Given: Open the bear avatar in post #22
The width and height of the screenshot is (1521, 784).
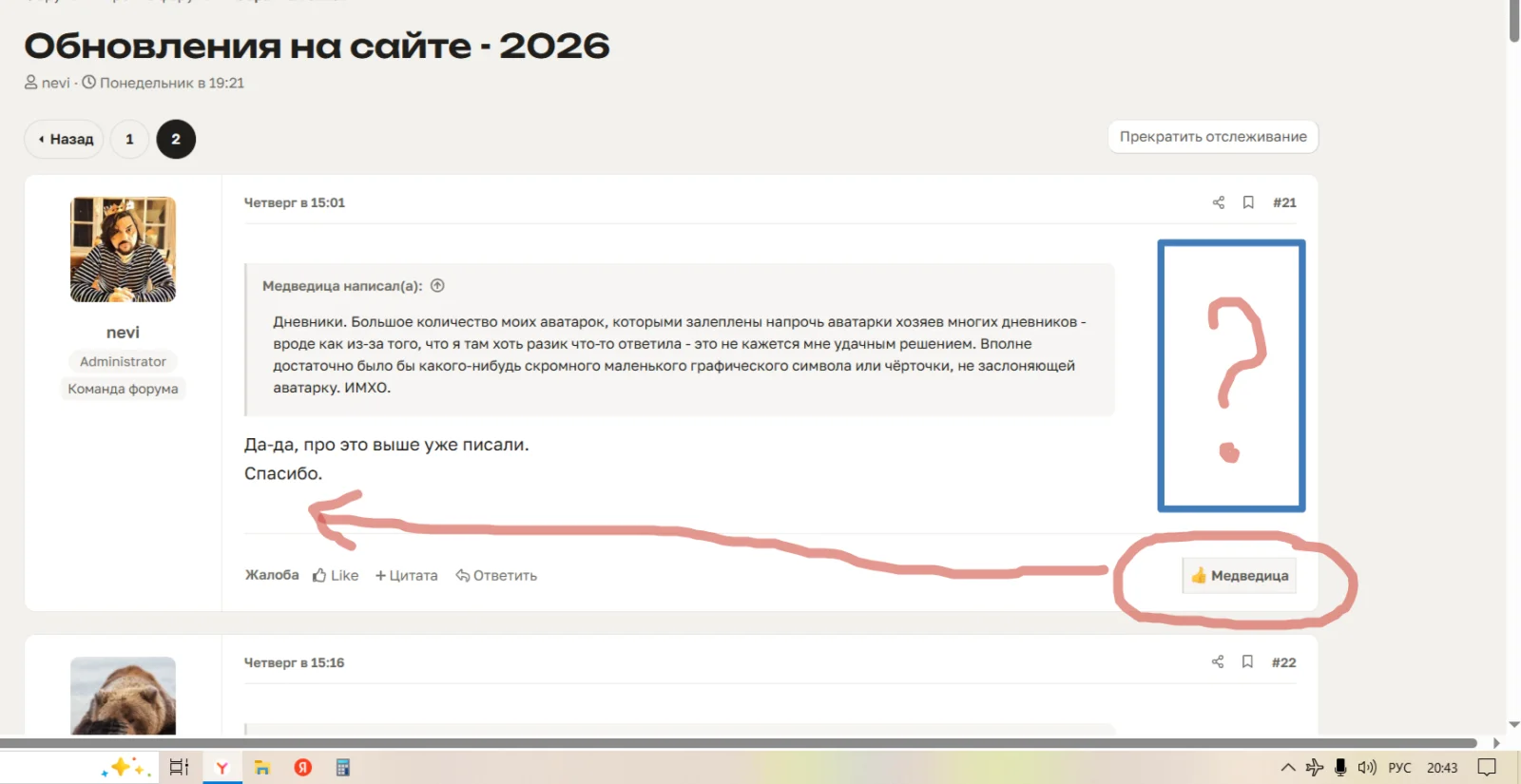Looking at the screenshot, I should [123, 696].
